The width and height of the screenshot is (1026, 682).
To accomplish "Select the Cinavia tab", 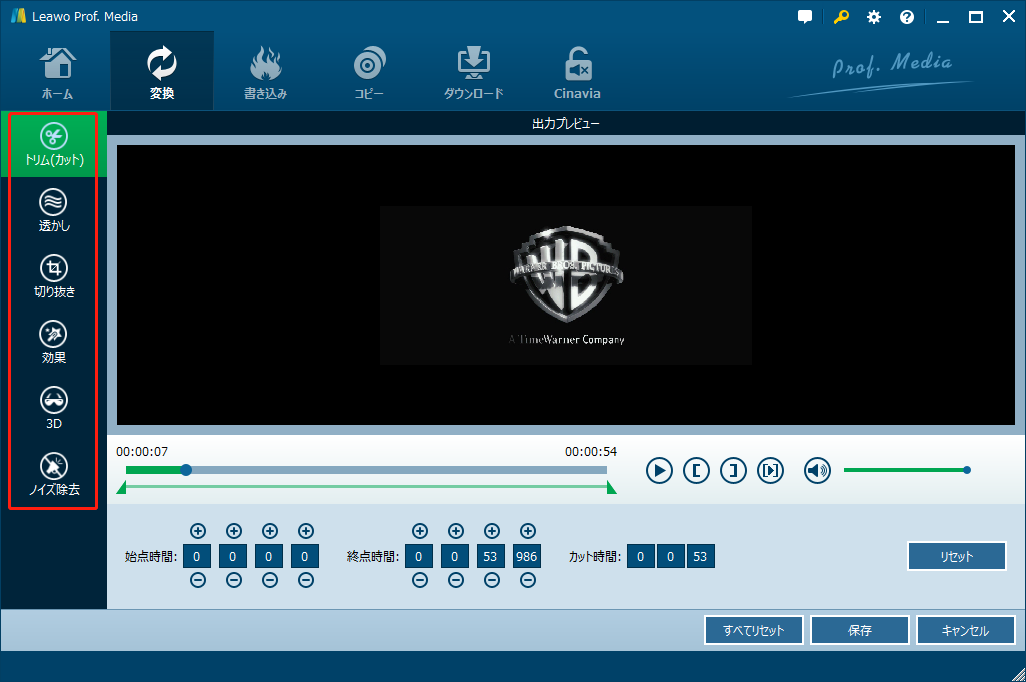I will [x=577, y=72].
